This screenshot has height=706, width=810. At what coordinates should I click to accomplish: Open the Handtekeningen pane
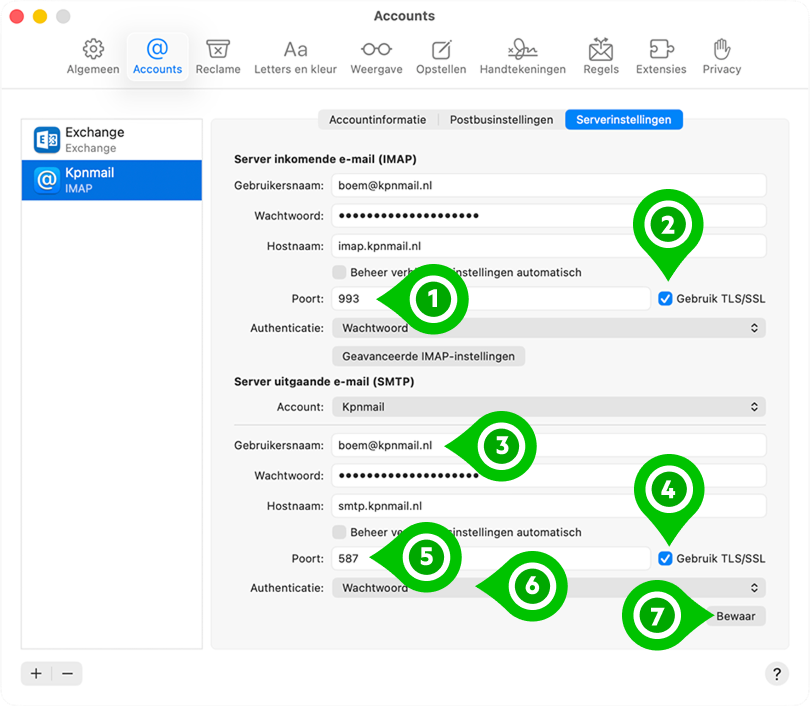click(x=522, y=55)
